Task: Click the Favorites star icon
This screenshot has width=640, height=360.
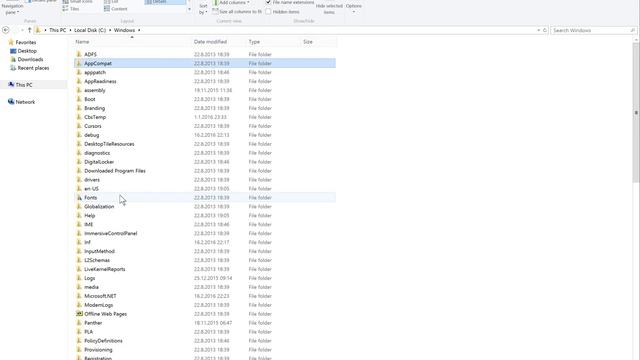Action: [x=11, y=42]
